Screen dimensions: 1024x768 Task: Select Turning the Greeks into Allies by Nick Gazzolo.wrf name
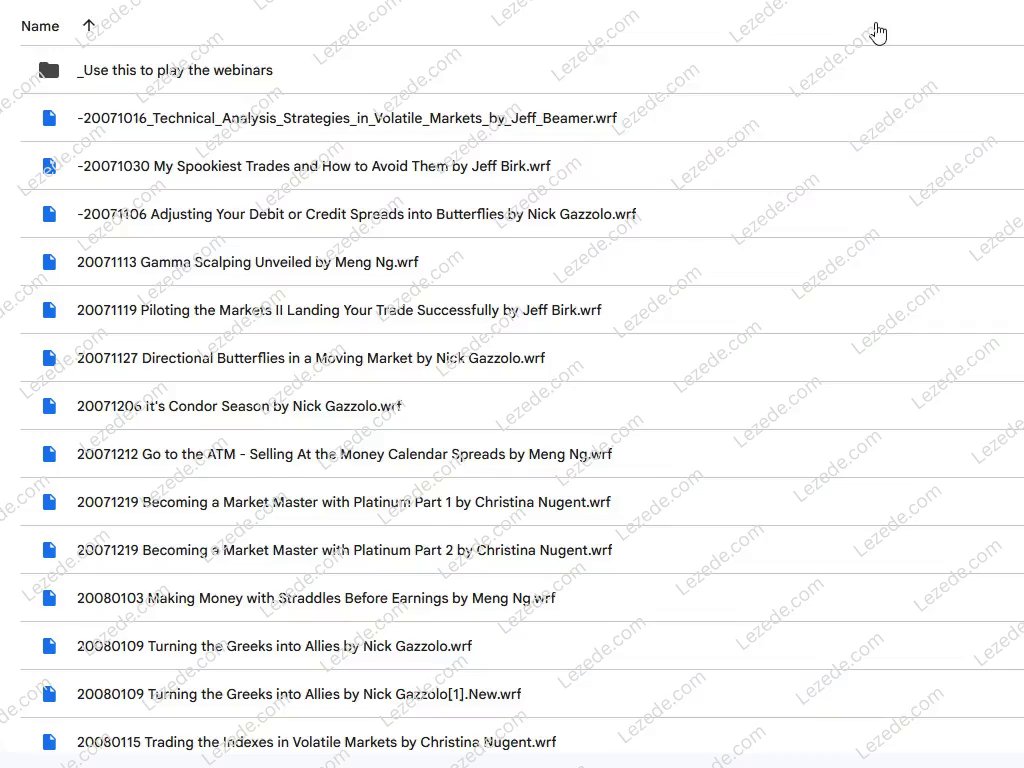tap(274, 646)
